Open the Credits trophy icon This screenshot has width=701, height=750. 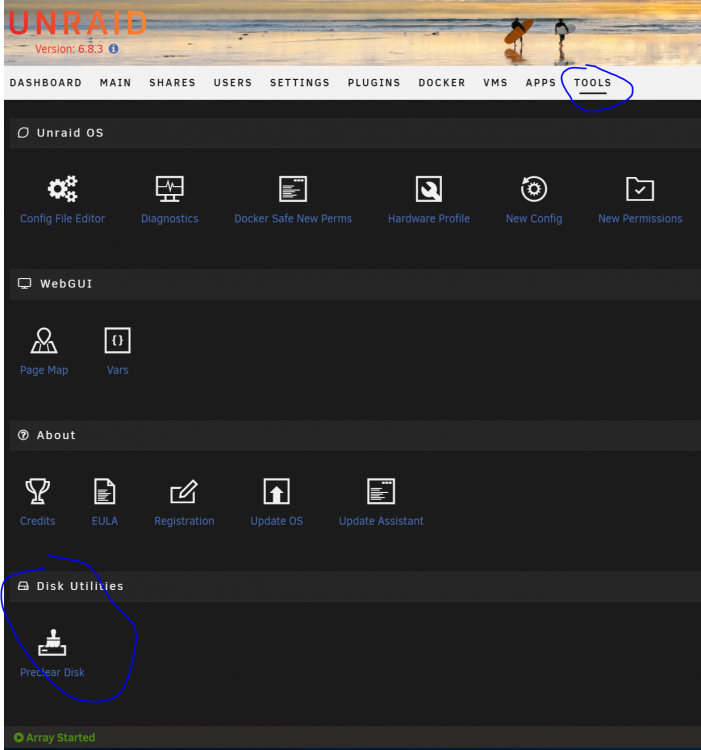click(x=38, y=491)
